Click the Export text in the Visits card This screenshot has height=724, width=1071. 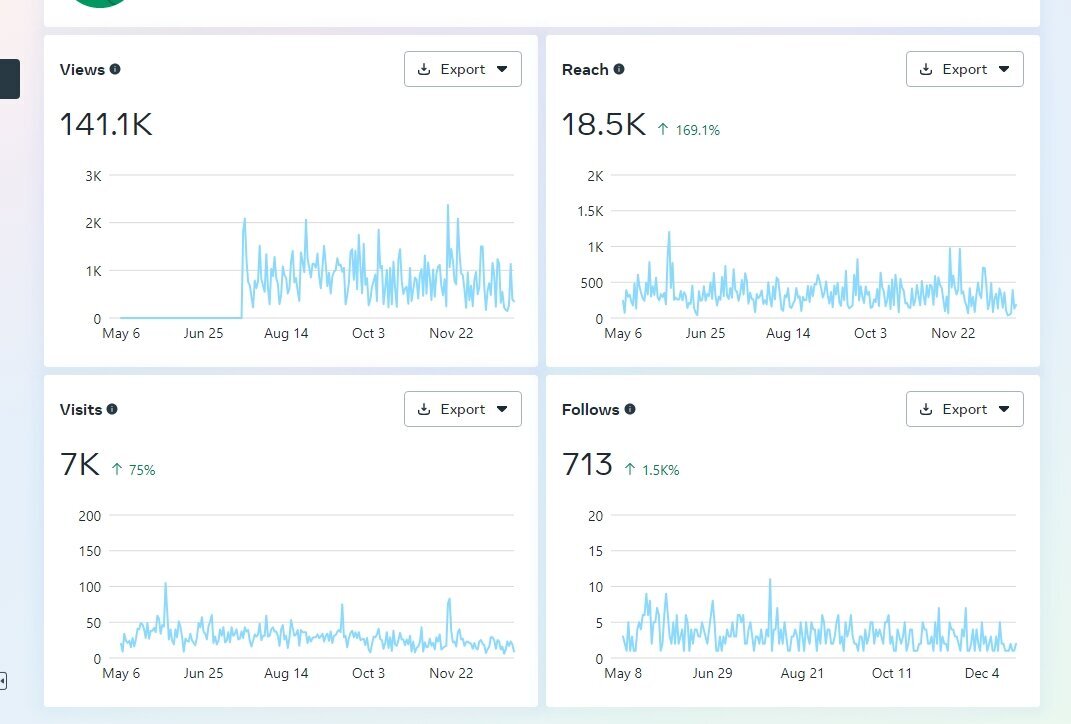pyautogui.click(x=462, y=409)
